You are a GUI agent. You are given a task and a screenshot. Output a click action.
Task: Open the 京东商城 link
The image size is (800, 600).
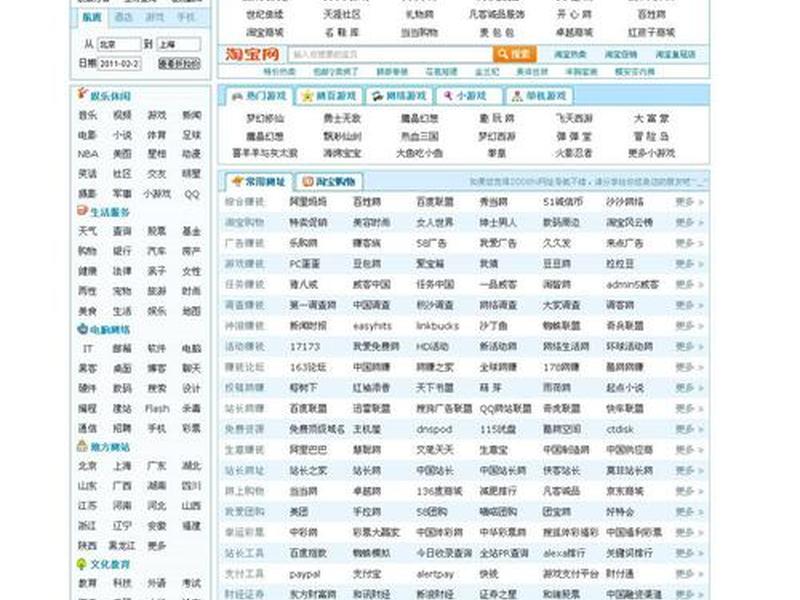(x=625, y=491)
